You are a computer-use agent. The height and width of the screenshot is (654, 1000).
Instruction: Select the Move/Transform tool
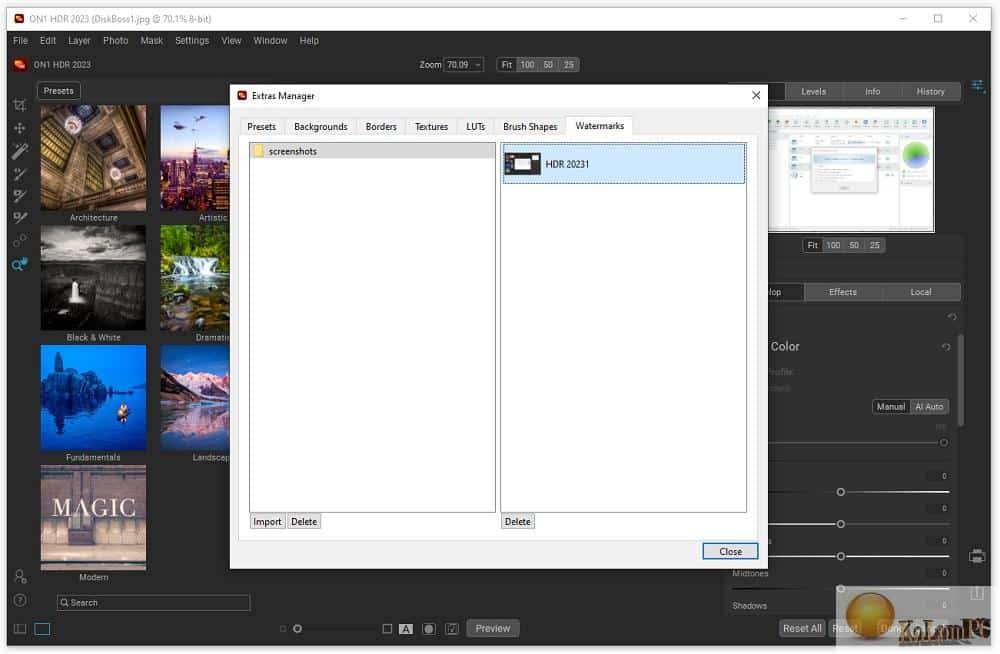(20, 128)
